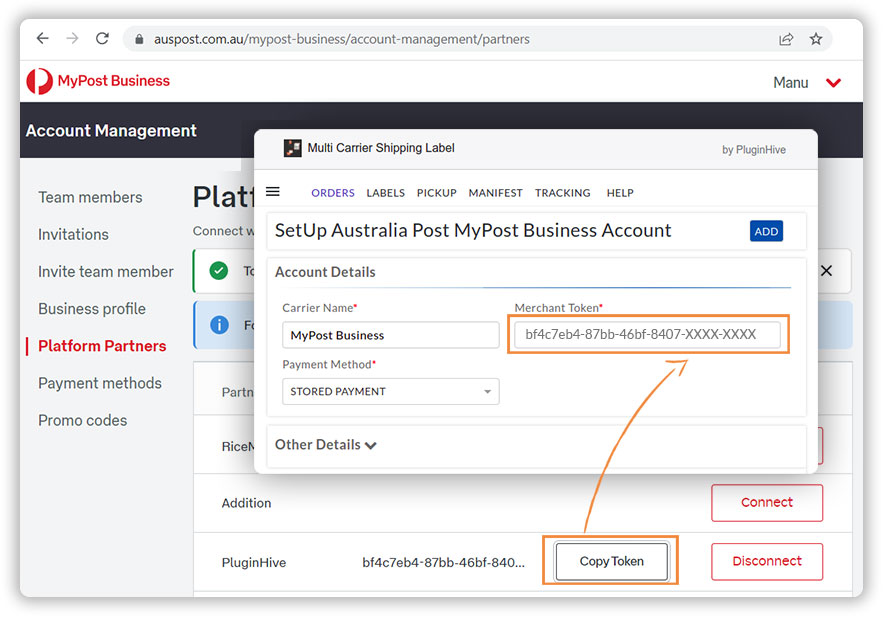Click the browser forward arrow
The image size is (883, 618).
(x=72, y=38)
